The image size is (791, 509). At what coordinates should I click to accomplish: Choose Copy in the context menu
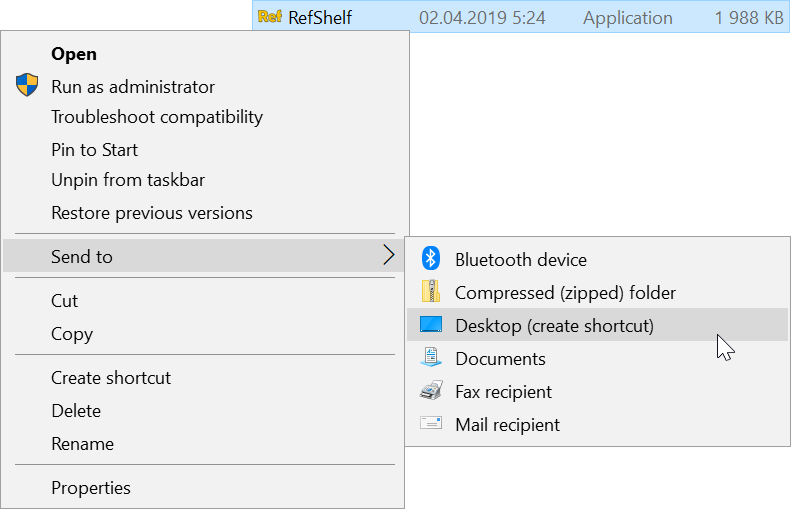coord(71,334)
